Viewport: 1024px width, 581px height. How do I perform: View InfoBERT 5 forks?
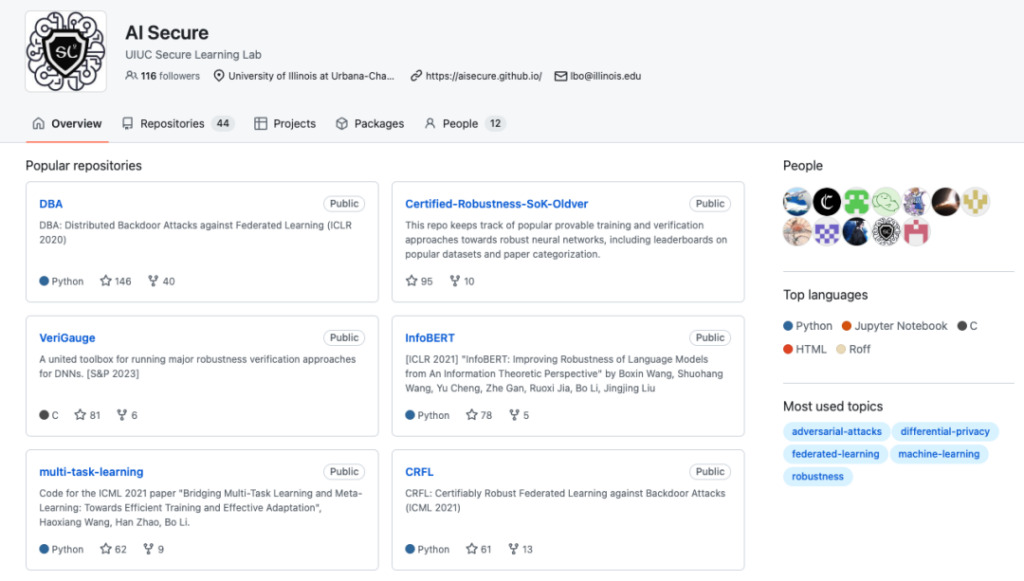[519, 415]
